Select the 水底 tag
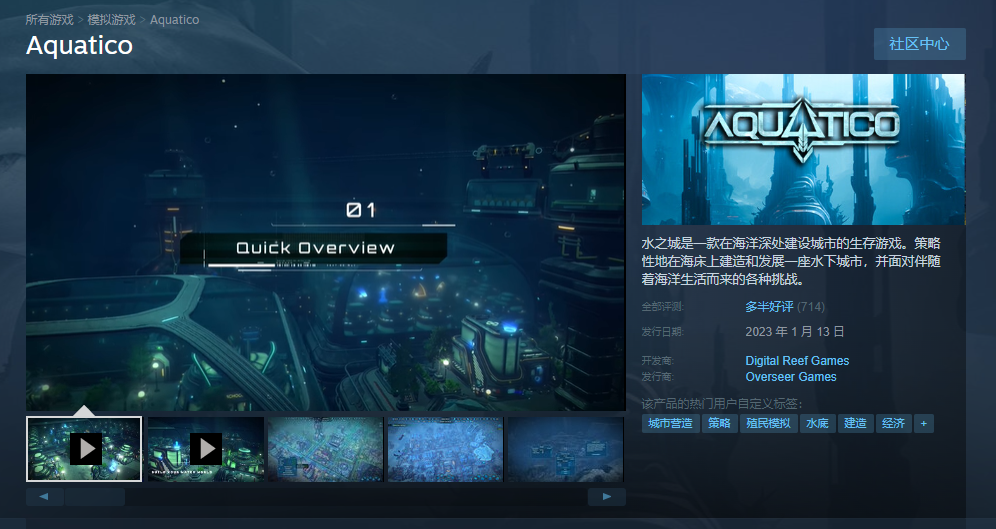Screen dimensions: 996x529 [817, 423]
